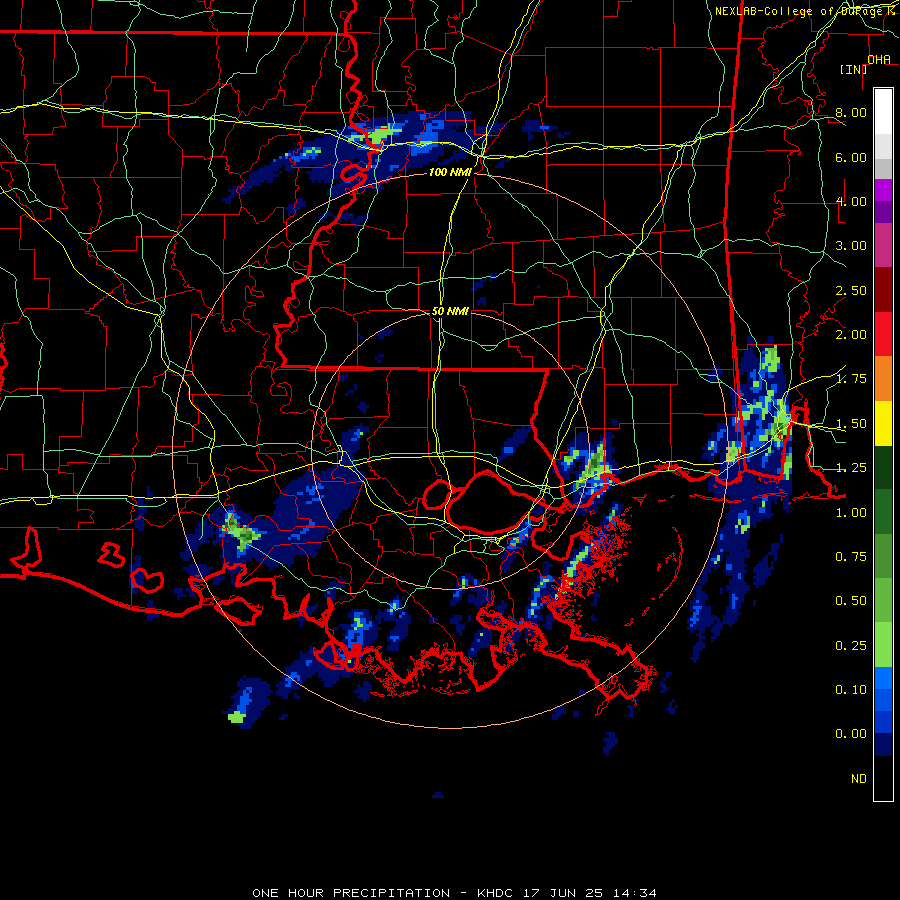Click the 0.75 legend value
The height and width of the screenshot is (900, 900).
point(851,557)
